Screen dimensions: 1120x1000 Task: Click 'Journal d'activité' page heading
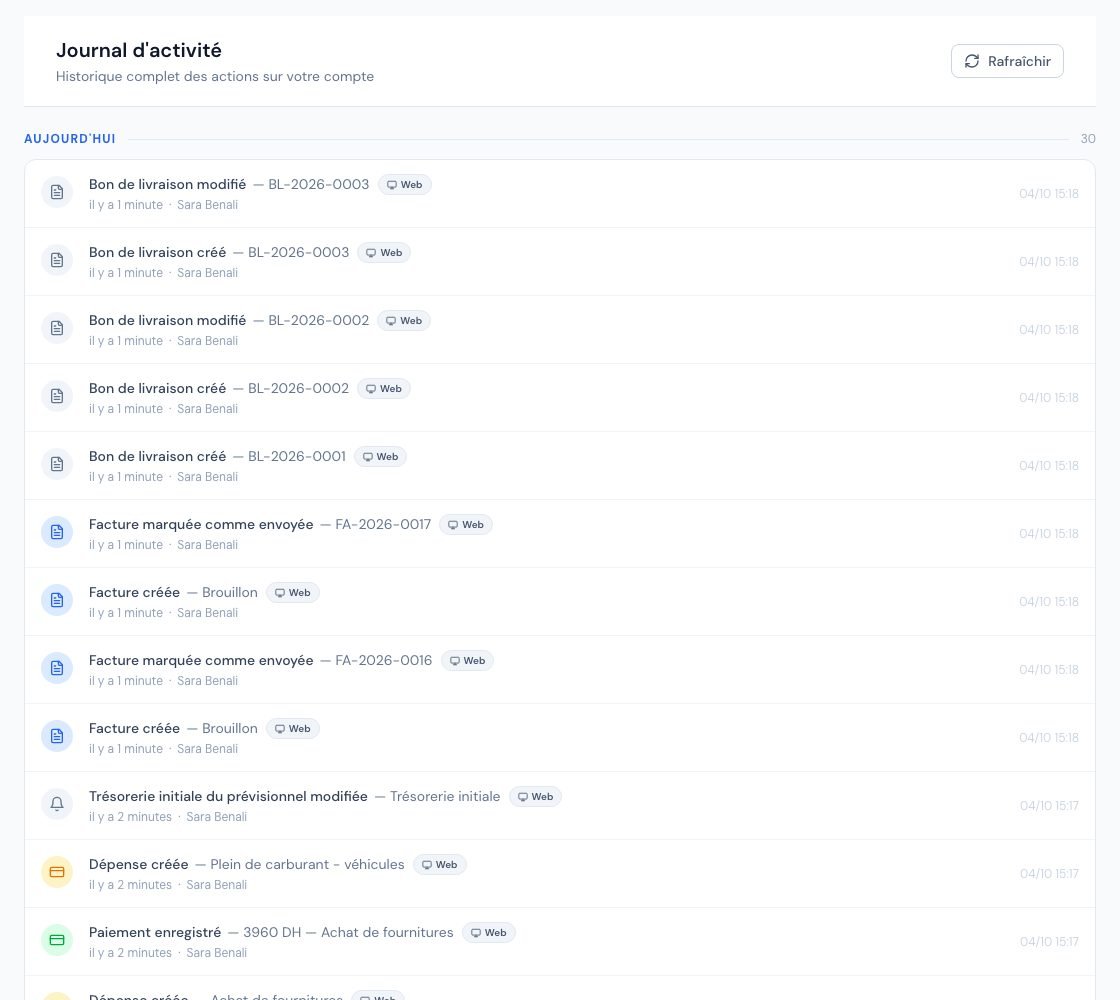coord(139,50)
